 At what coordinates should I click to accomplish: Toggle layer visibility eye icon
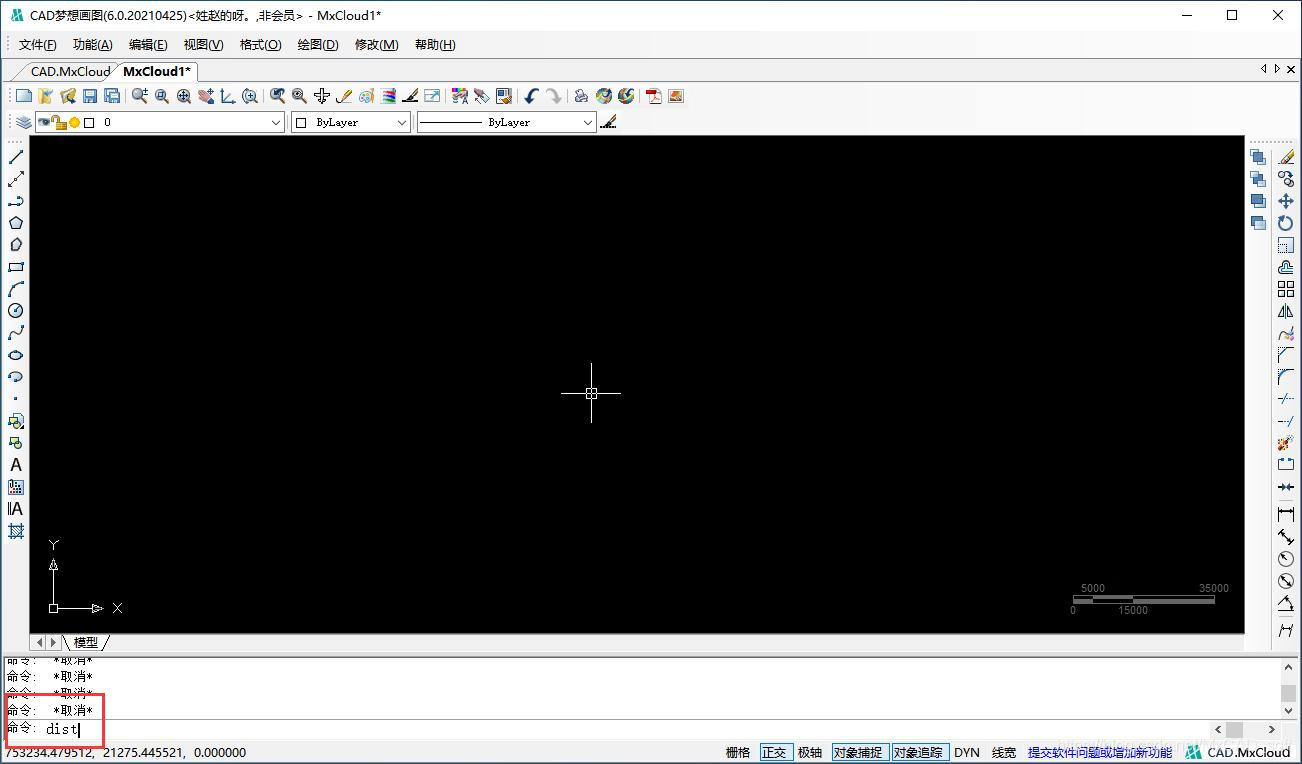click(x=44, y=122)
